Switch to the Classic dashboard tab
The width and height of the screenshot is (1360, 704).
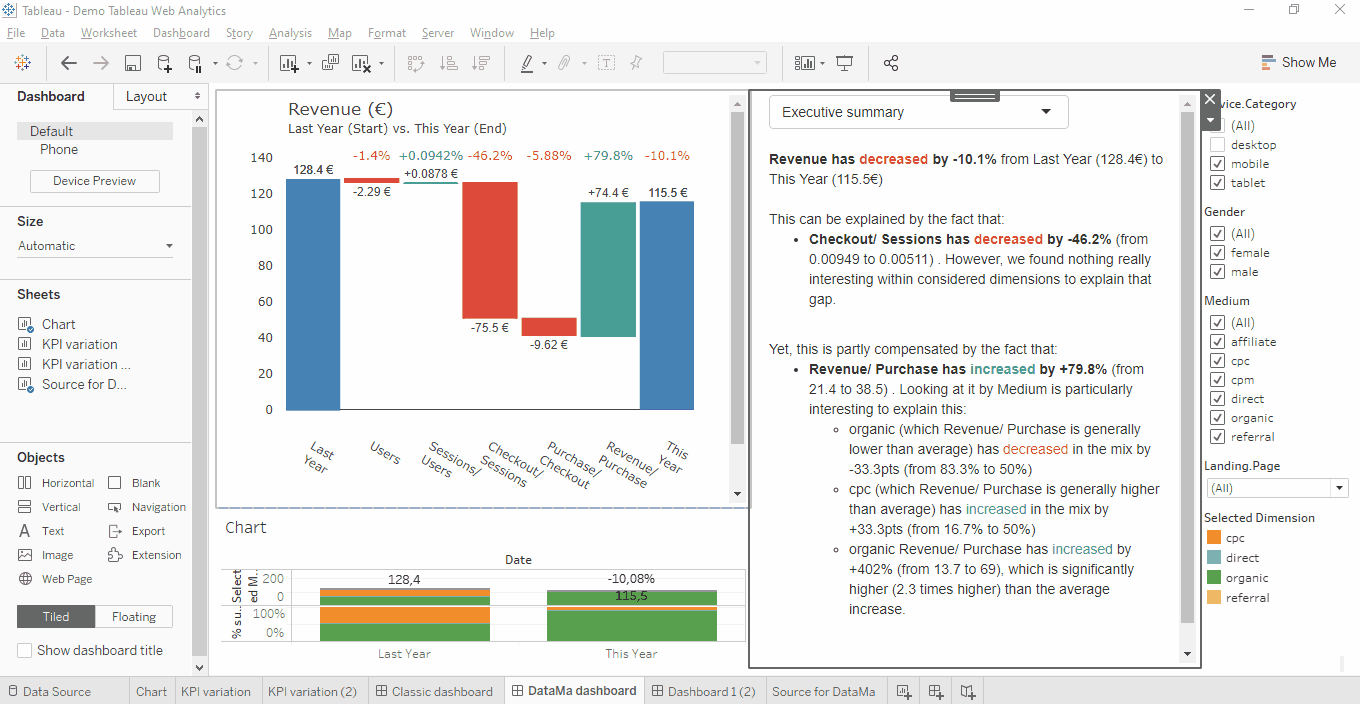pyautogui.click(x=435, y=691)
